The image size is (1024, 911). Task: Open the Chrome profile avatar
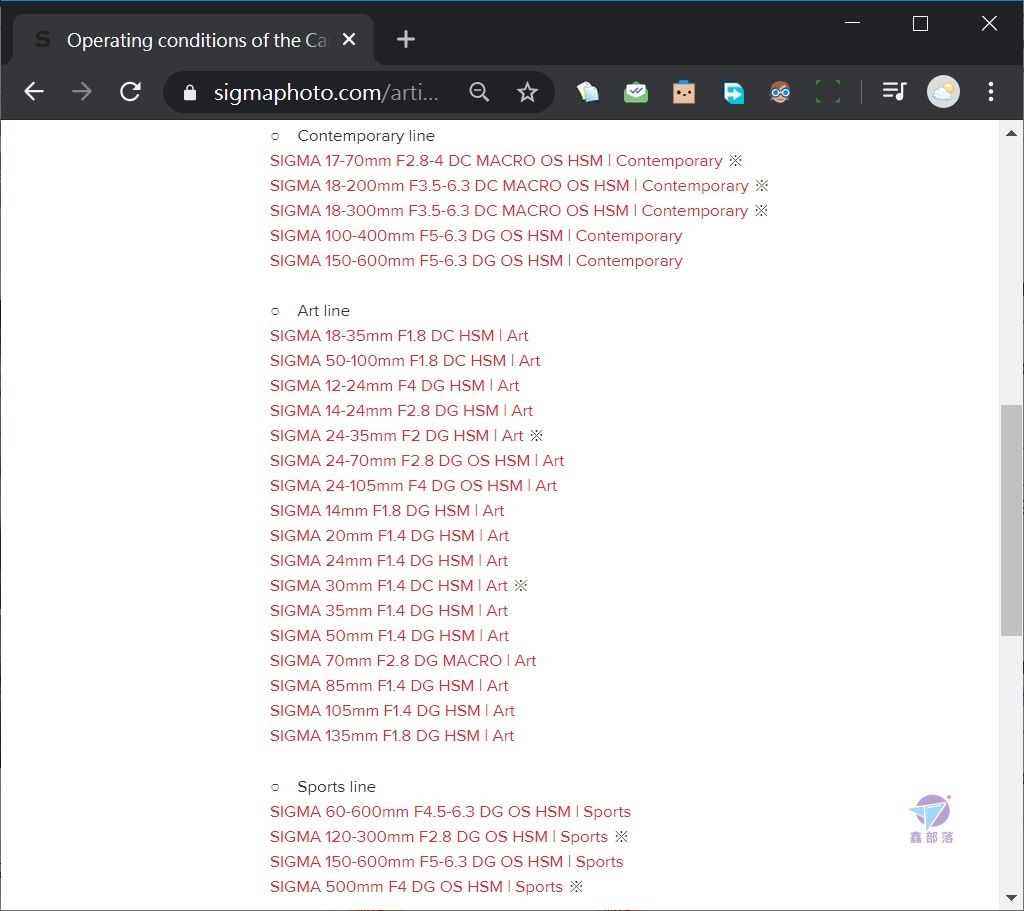943,92
